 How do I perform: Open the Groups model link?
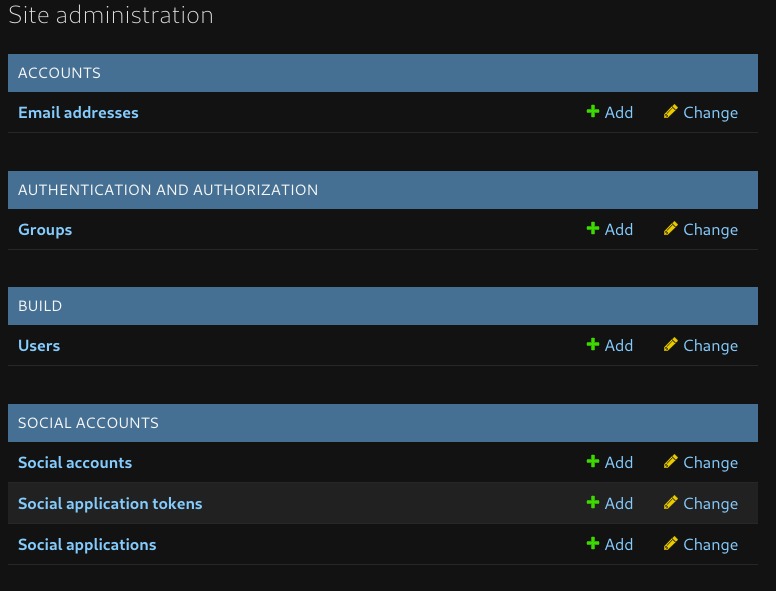coord(45,230)
